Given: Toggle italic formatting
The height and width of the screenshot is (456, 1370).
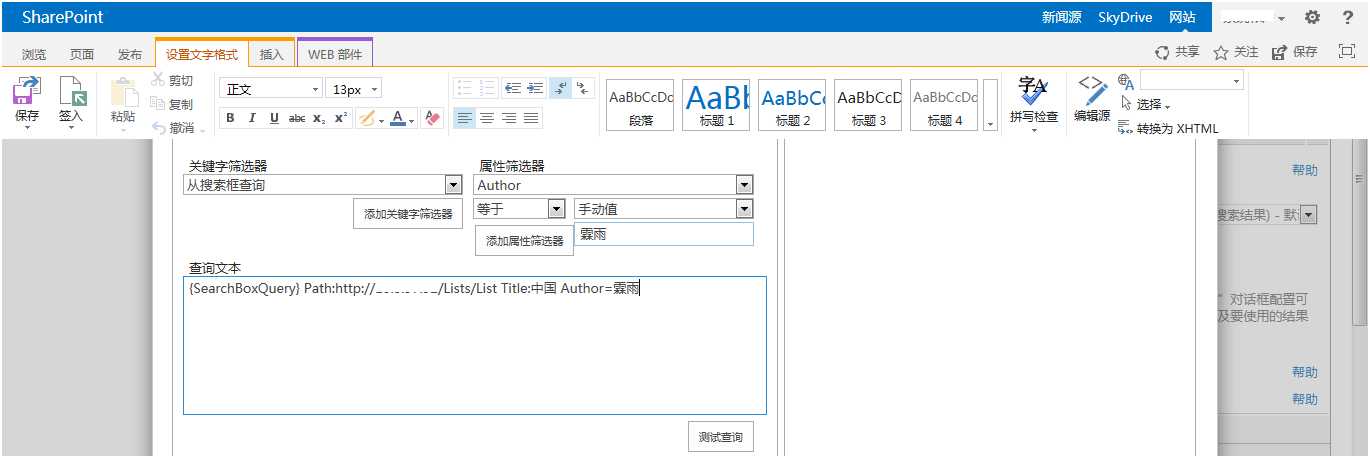Looking at the screenshot, I should click(x=252, y=118).
